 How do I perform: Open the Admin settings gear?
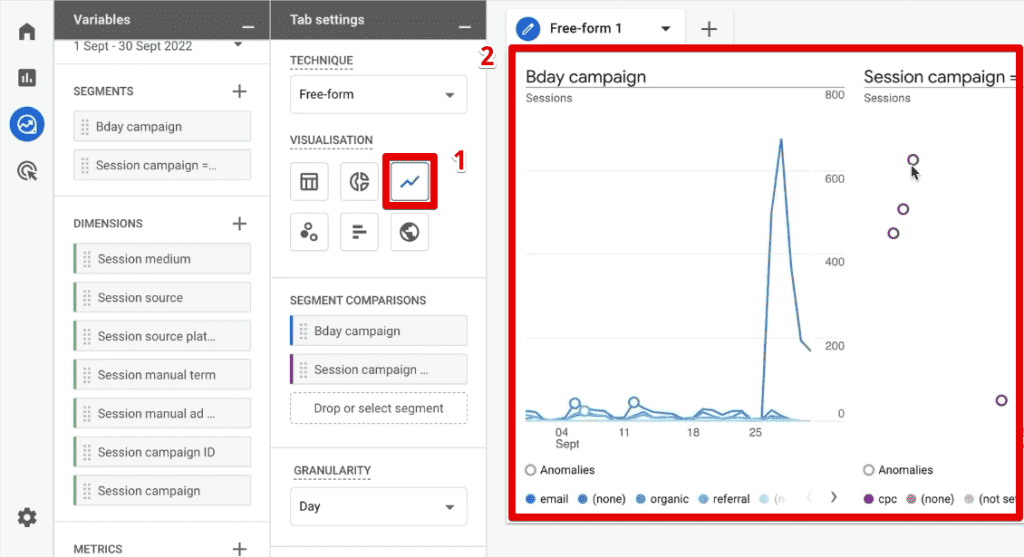click(27, 518)
